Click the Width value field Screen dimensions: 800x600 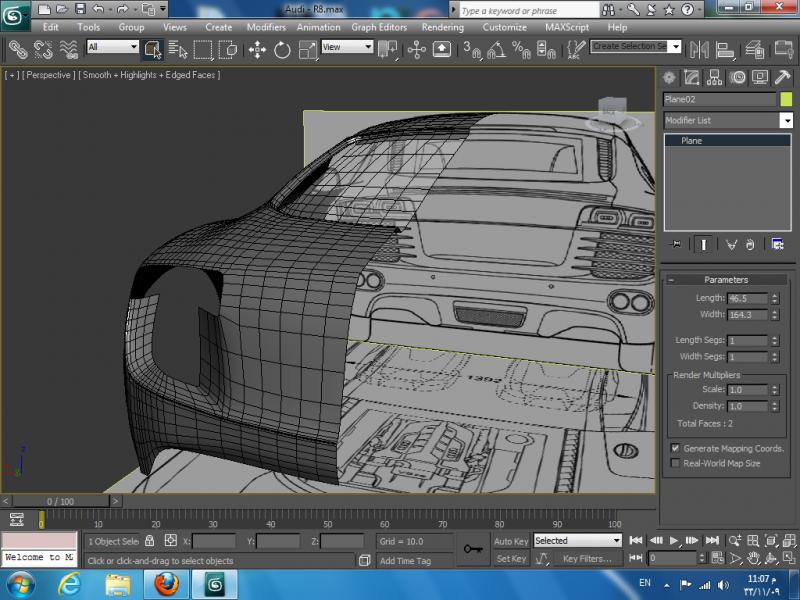(747, 315)
